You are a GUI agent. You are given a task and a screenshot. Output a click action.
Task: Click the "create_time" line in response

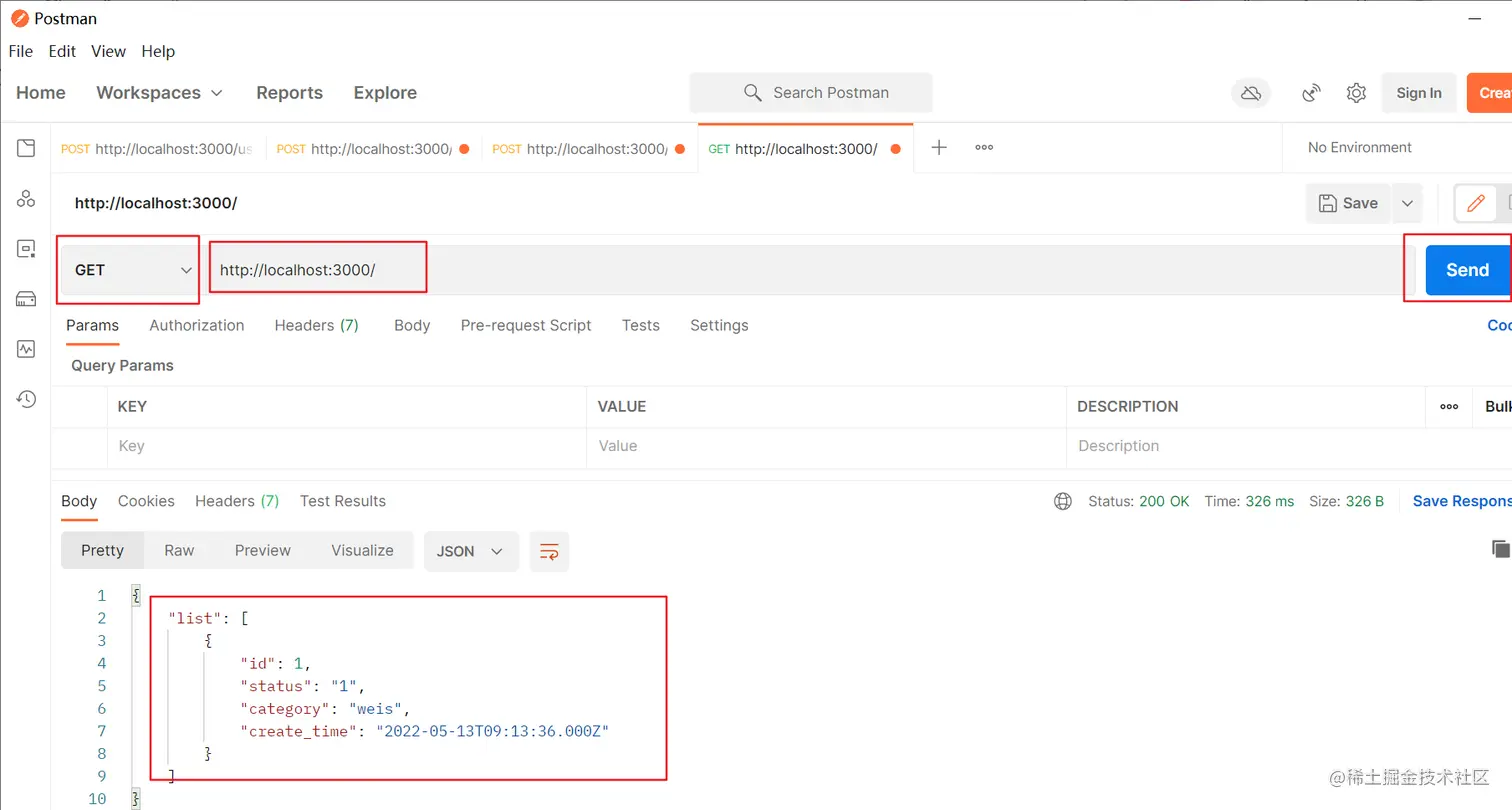424,731
